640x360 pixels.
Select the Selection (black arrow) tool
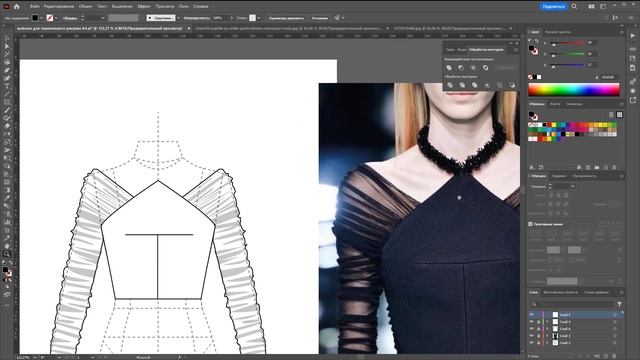point(7,38)
